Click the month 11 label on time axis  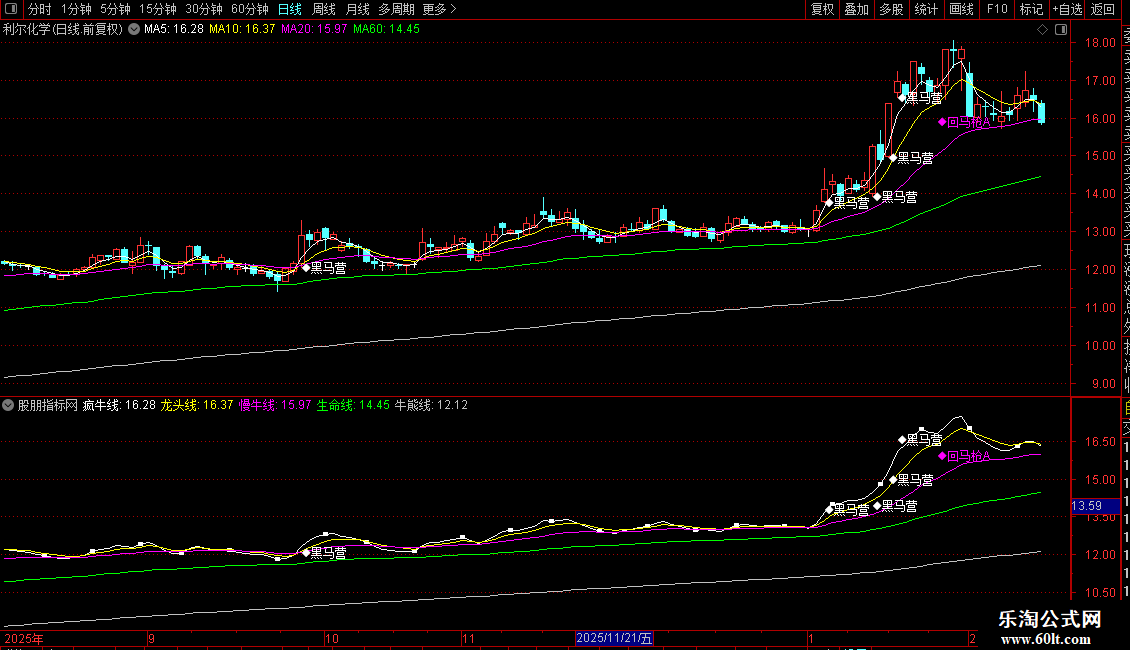point(468,638)
